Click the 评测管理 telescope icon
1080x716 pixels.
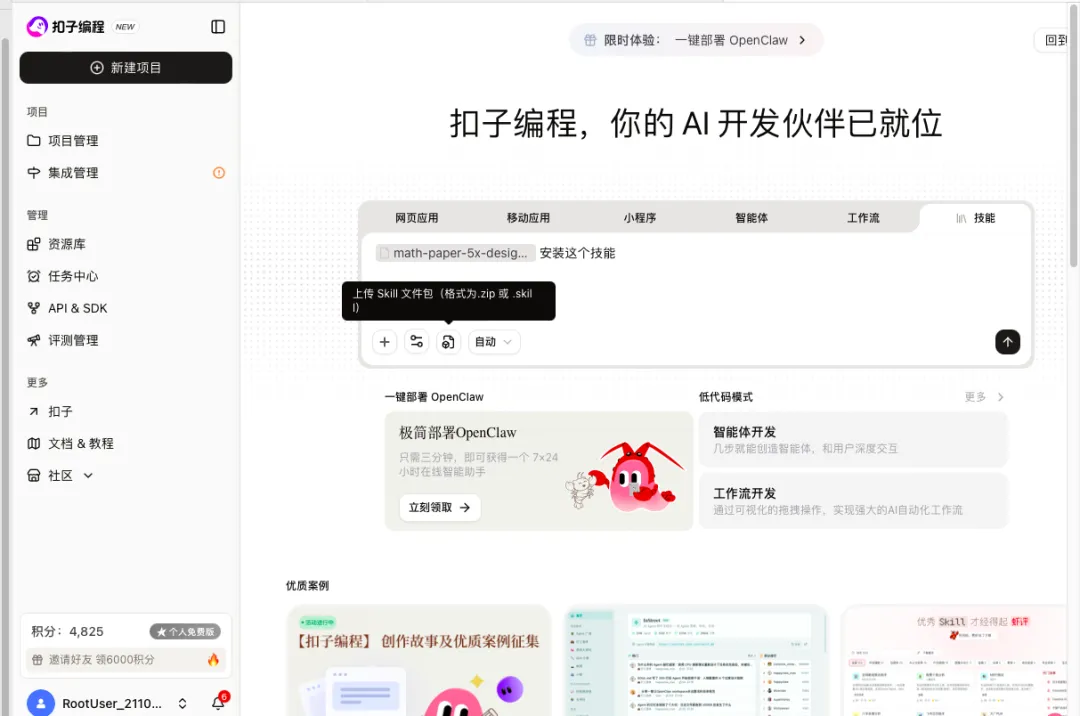pyautogui.click(x=34, y=340)
